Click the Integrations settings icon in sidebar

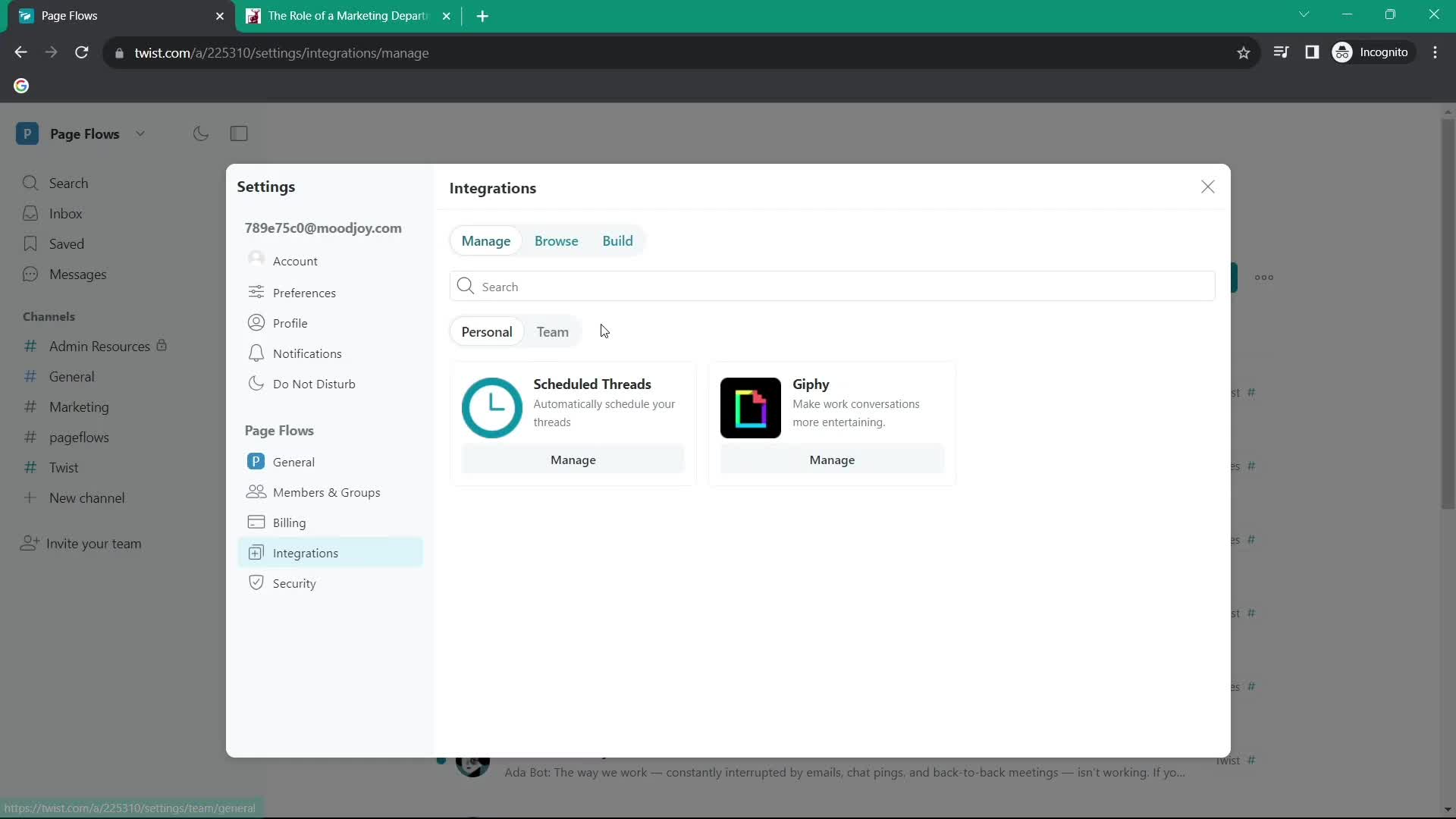click(256, 552)
